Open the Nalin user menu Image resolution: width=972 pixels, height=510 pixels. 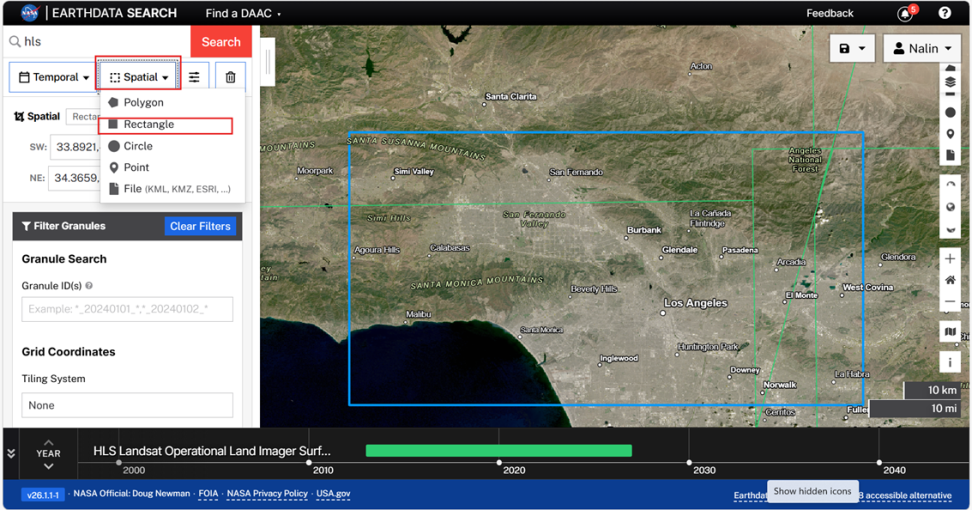coord(922,48)
